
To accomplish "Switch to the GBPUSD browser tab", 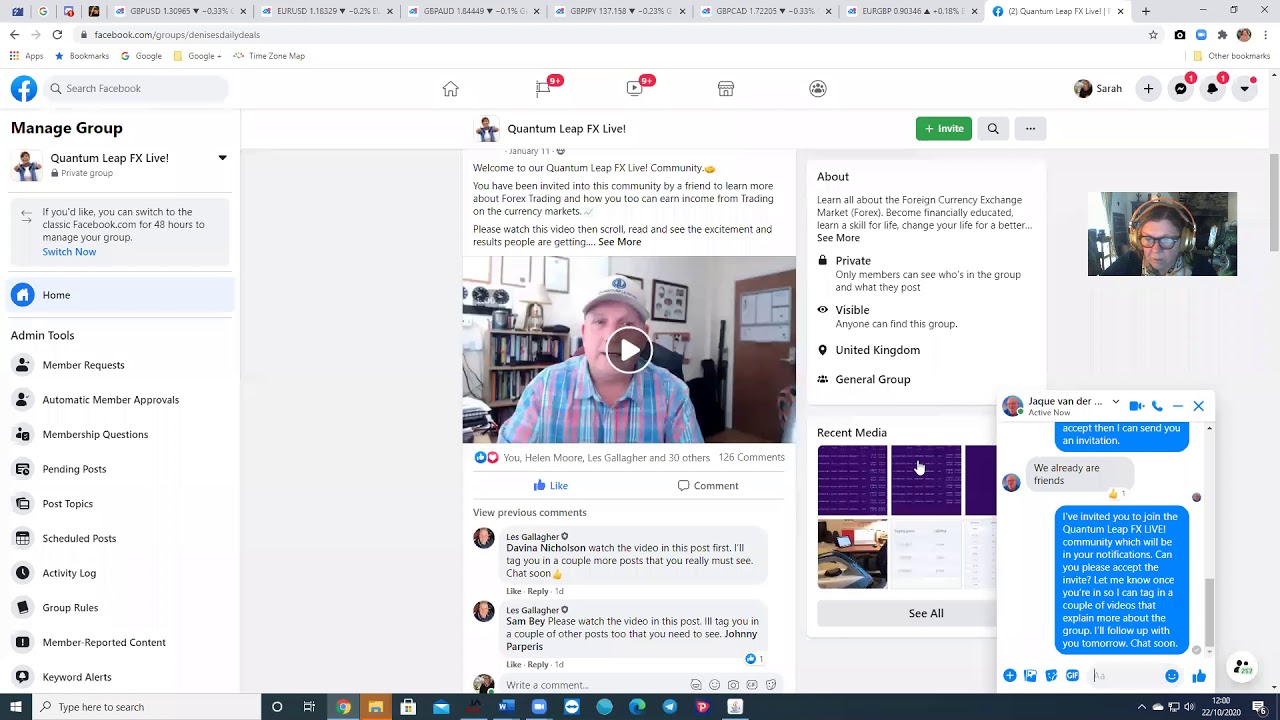I will [178, 11].
